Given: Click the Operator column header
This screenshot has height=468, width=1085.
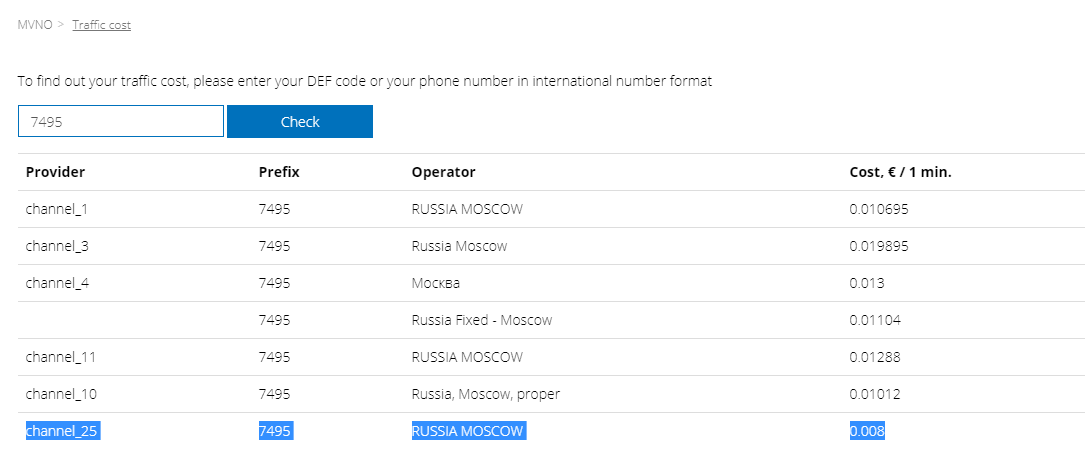Looking at the screenshot, I should tap(444, 172).
